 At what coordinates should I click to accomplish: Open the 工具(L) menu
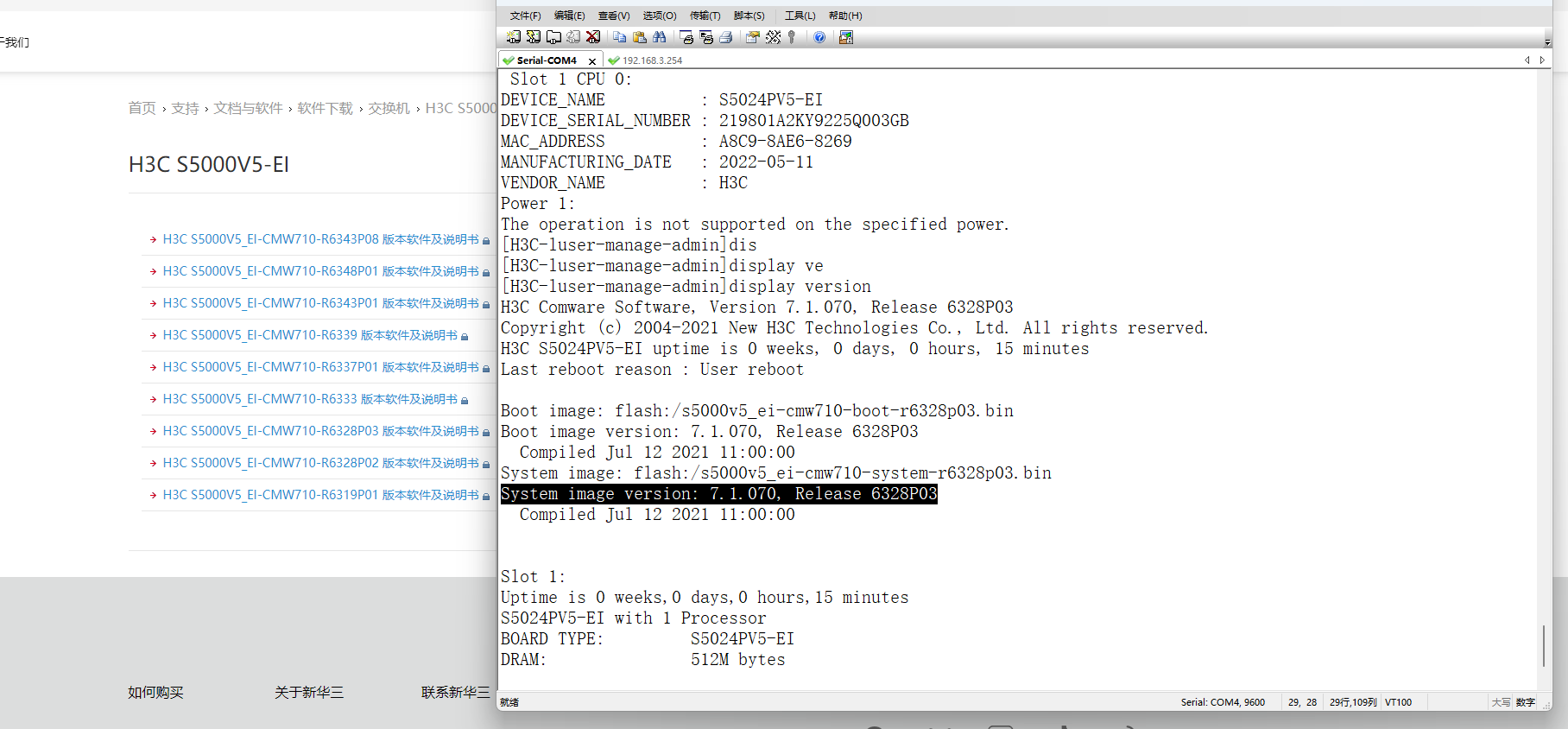coord(800,16)
